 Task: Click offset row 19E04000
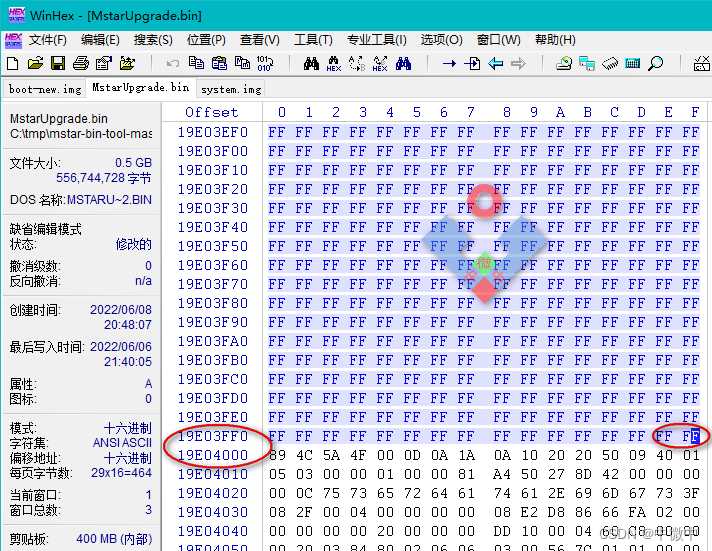click(213, 455)
